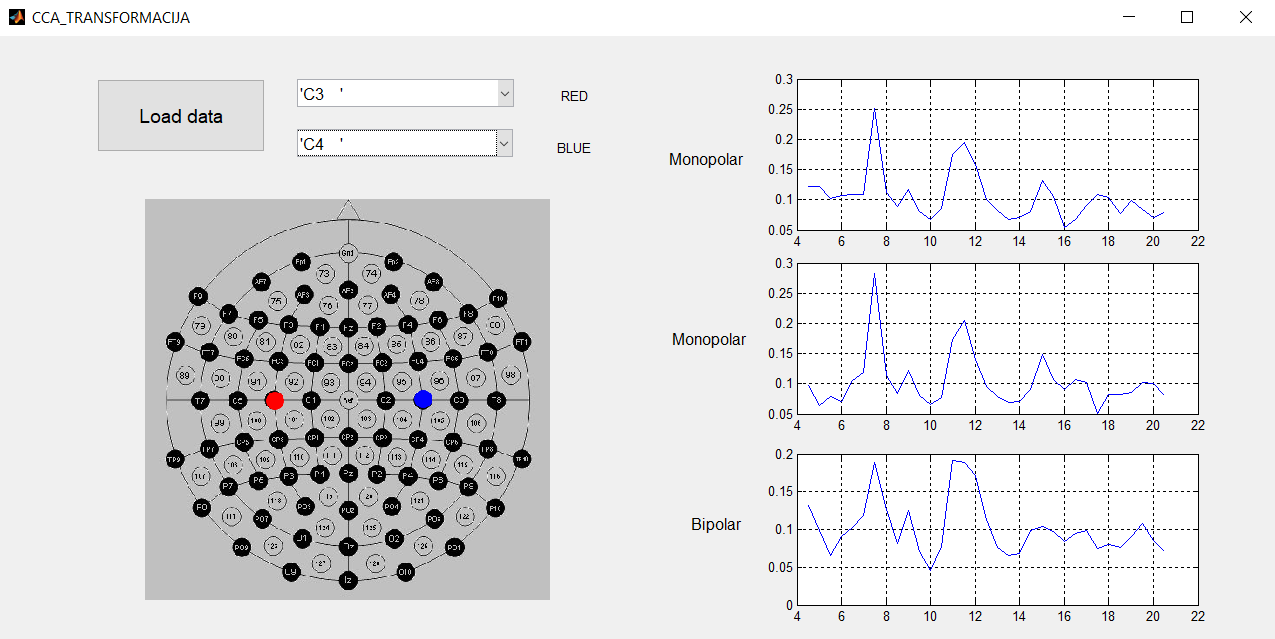1275x639 pixels.
Task: Select the T8 electrode
Action: (x=496, y=399)
